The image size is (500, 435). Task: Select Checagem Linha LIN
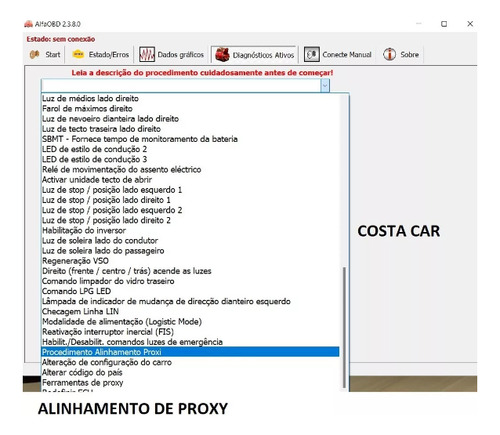[x=190, y=312]
